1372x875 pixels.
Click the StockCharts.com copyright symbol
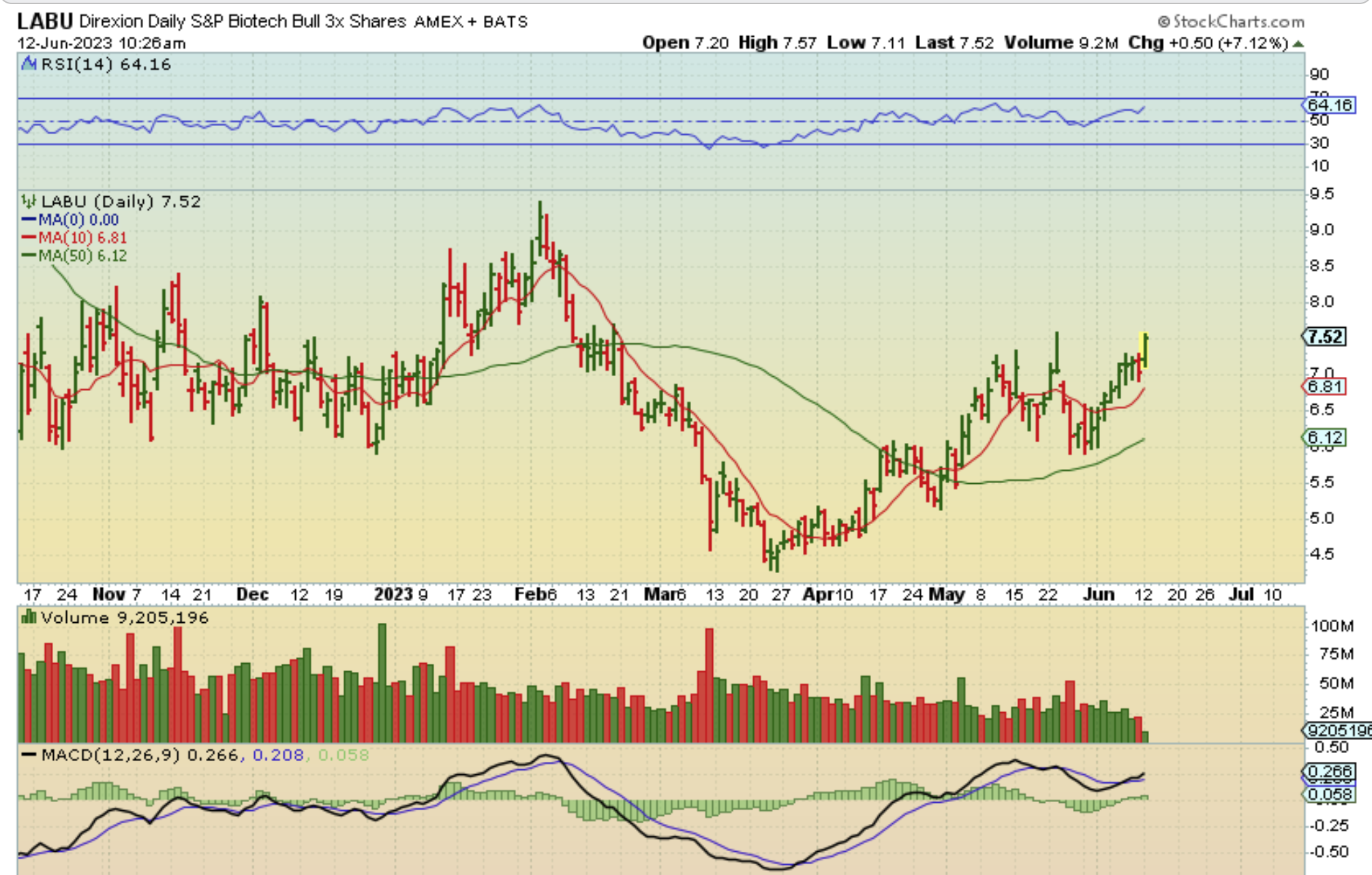(x=1163, y=22)
